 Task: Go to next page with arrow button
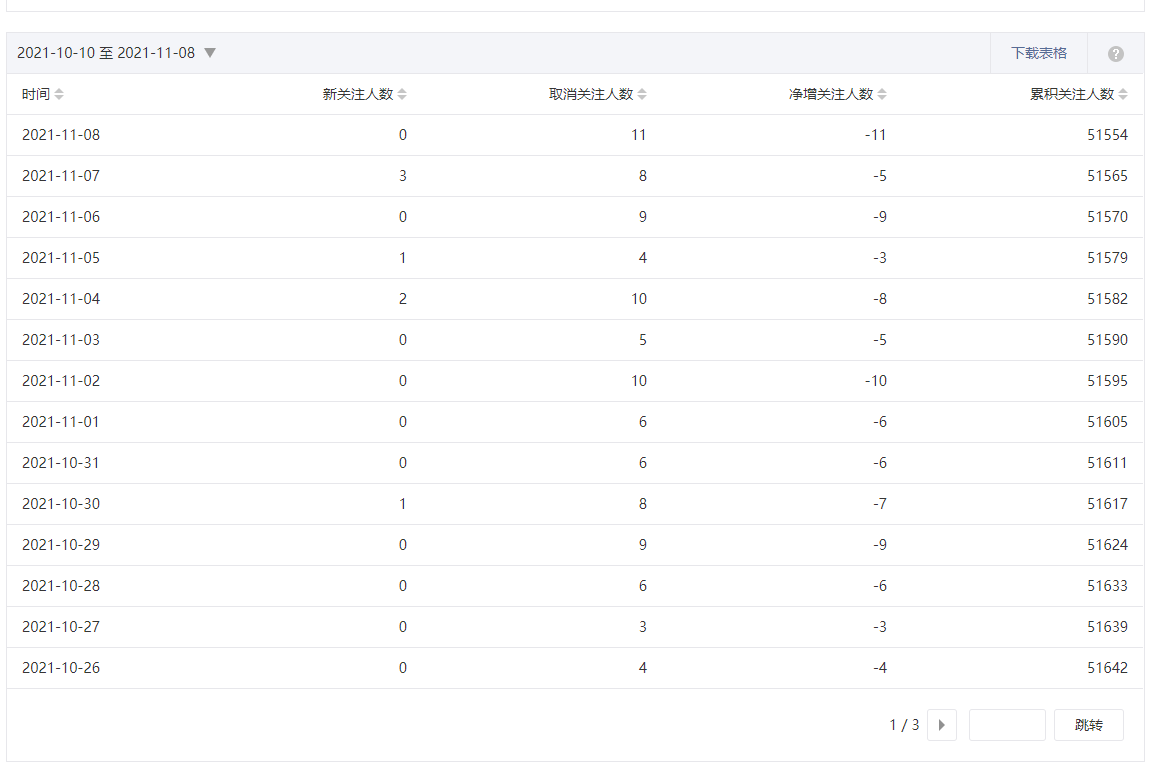942,725
